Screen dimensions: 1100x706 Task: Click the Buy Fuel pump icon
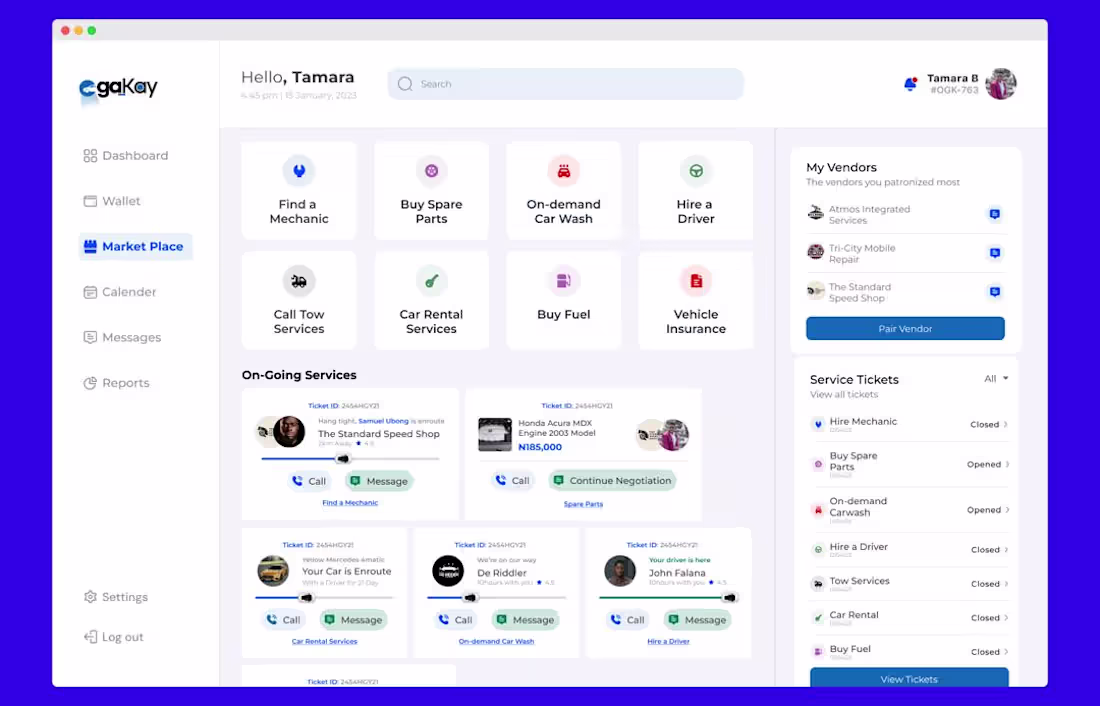coord(563,281)
